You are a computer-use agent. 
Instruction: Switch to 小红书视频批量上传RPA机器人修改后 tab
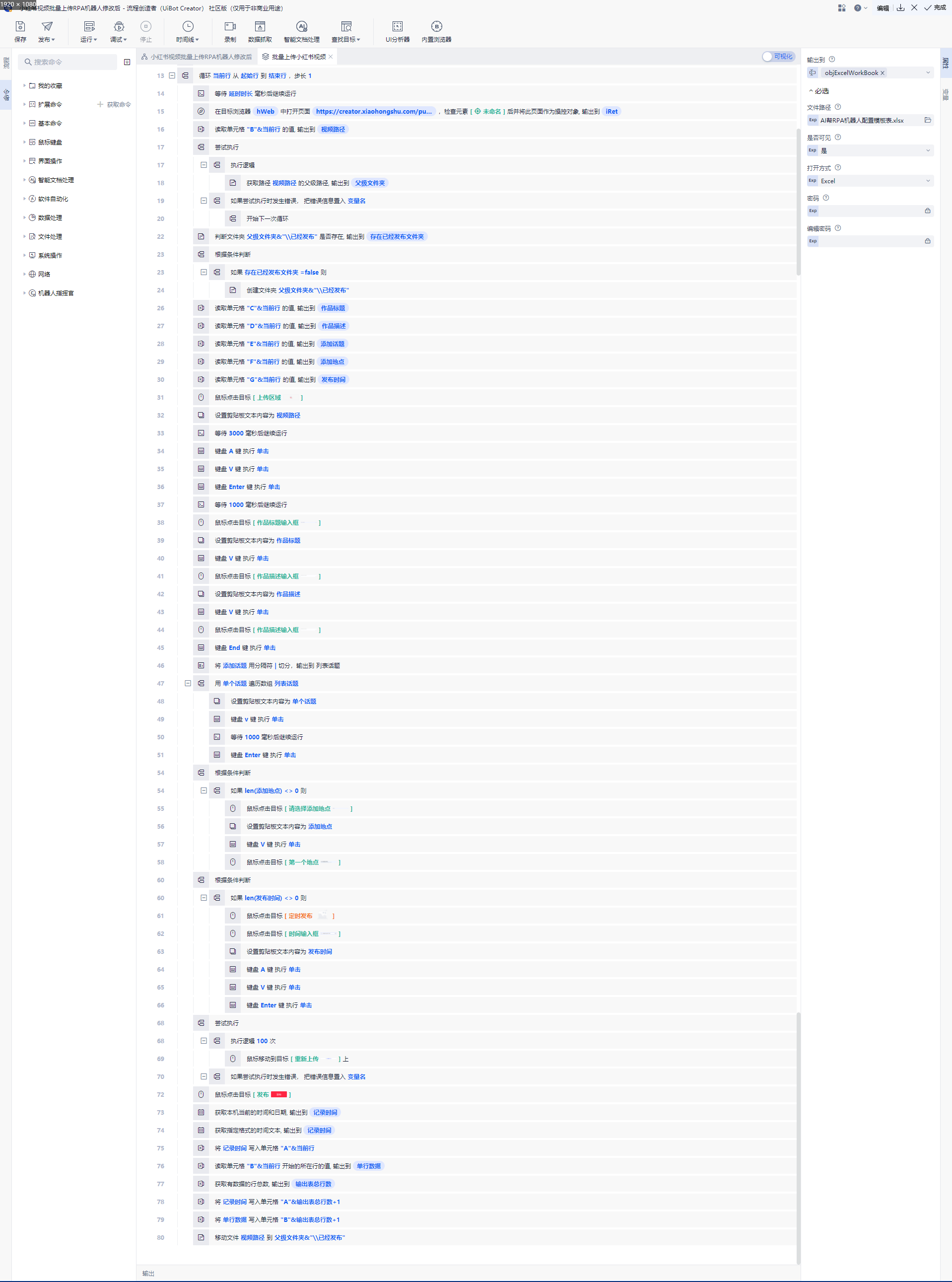tap(196, 57)
